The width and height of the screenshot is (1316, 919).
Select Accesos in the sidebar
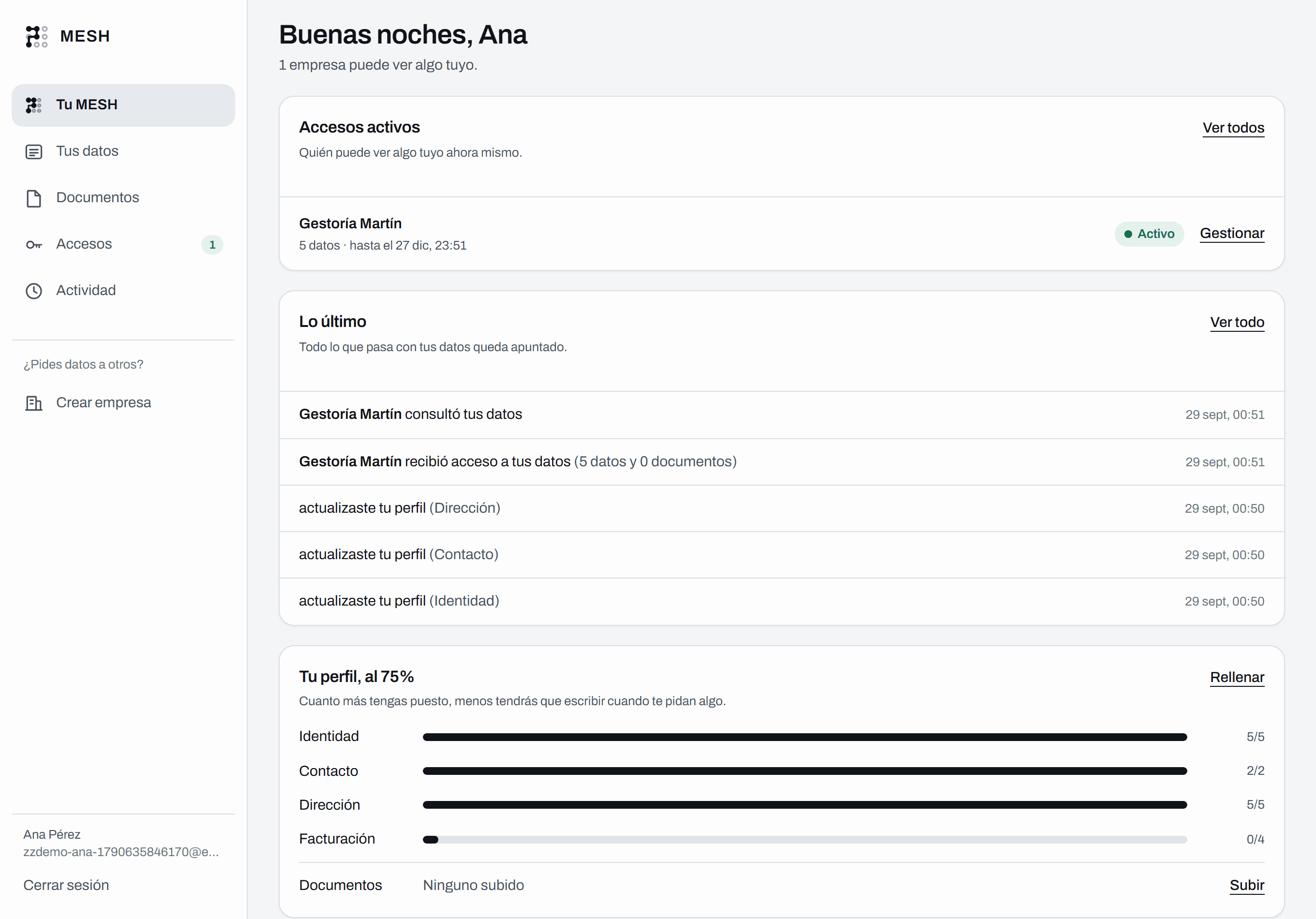click(123, 244)
